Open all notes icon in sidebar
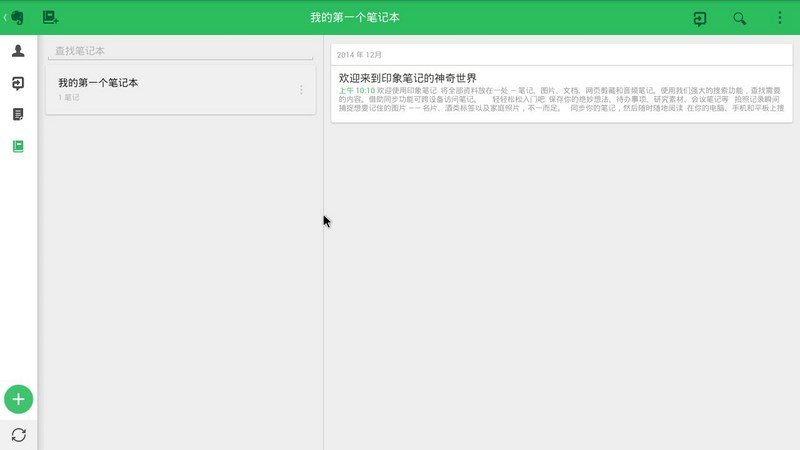This screenshot has height=450, width=800. pyautogui.click(x=18, y=114)
